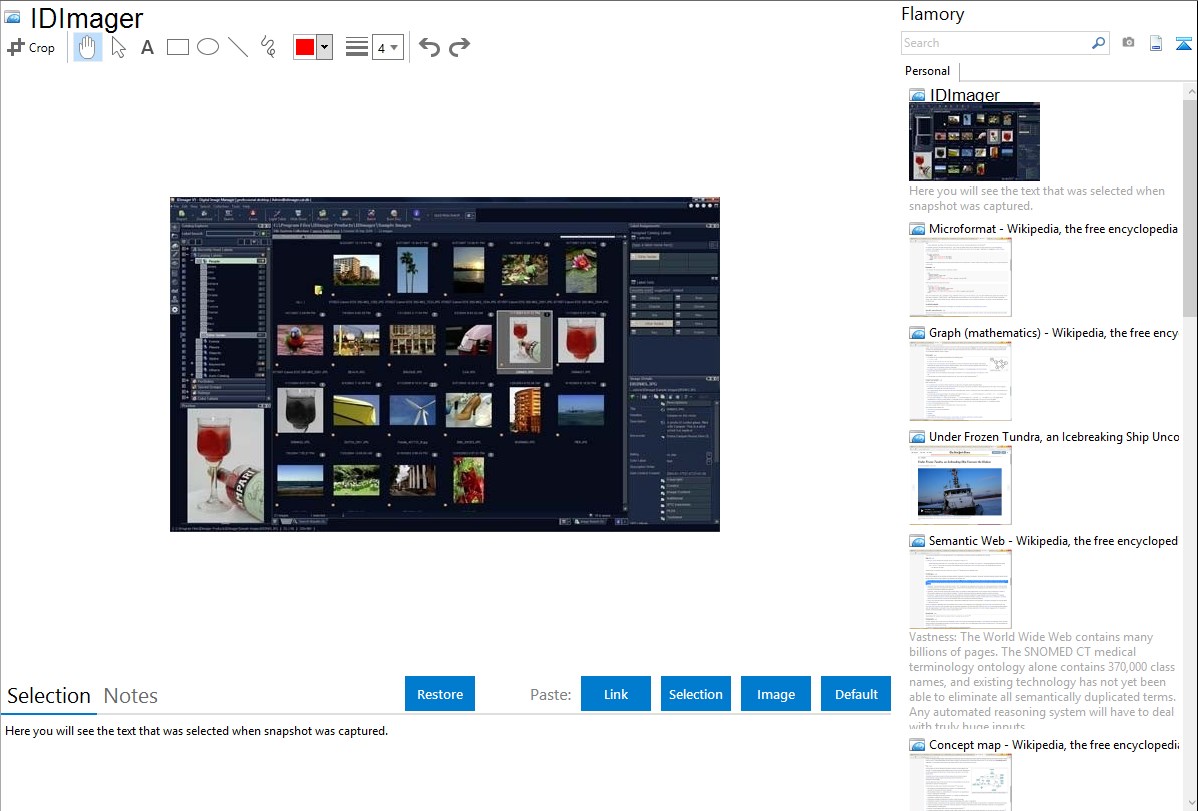Screen dimensions: 1198x811
Task: Click the "Flamory" panel heading
Action: click(x=932, y=15)
